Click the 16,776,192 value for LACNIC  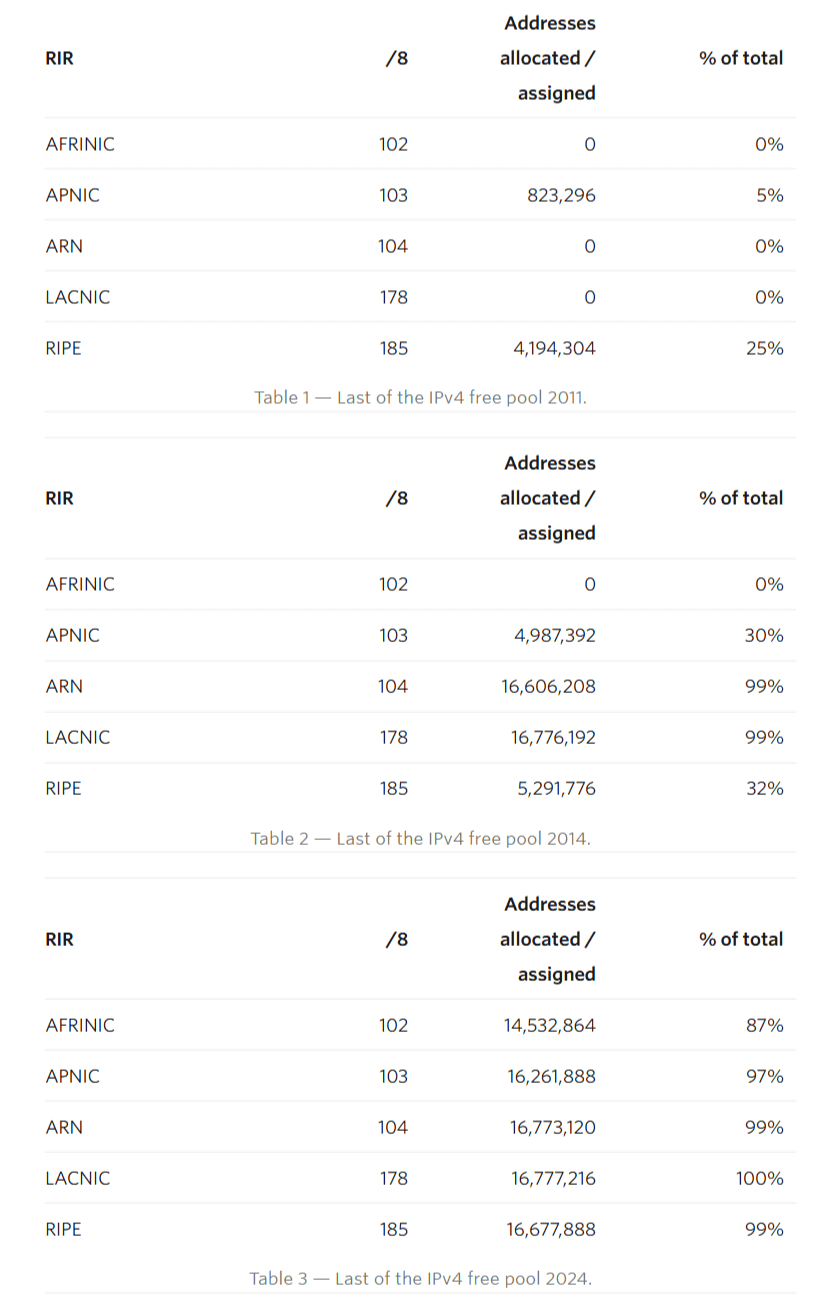tap(553, 737)
